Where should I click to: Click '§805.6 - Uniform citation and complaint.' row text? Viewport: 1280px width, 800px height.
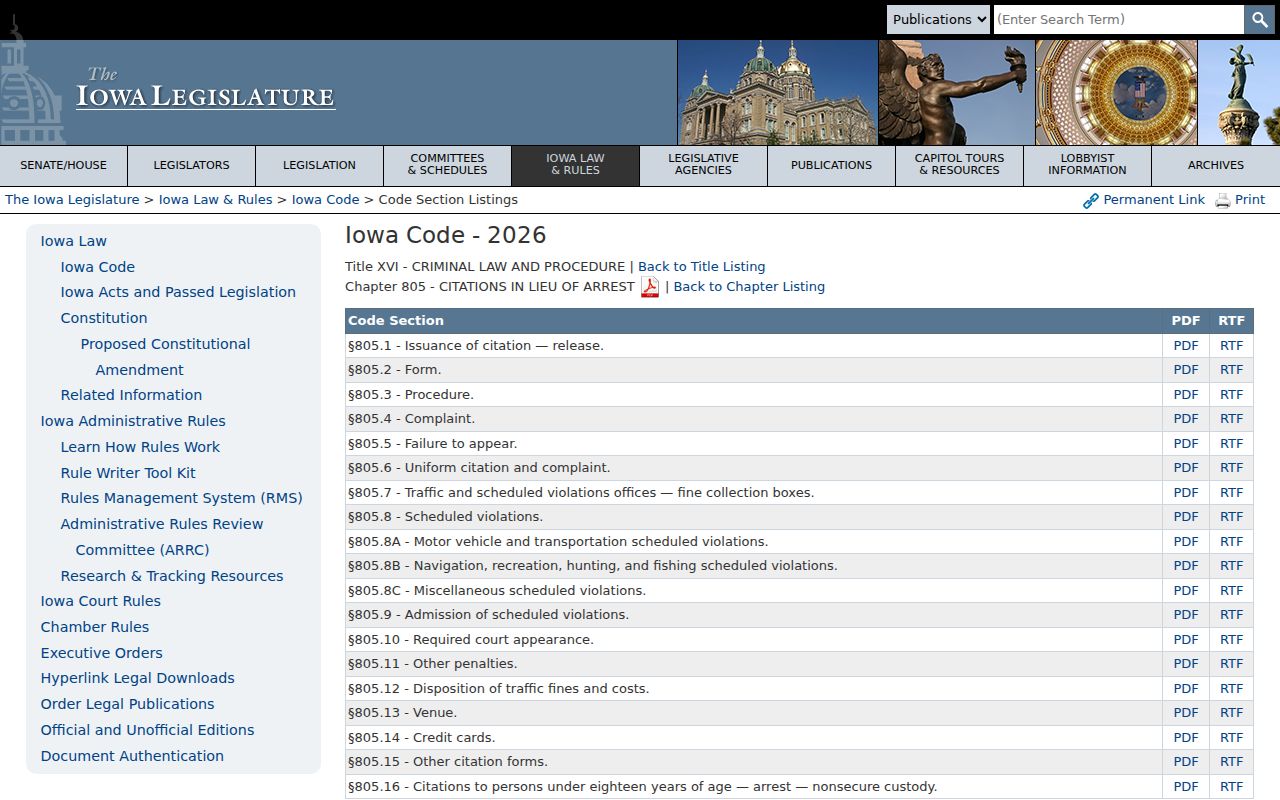479,468
